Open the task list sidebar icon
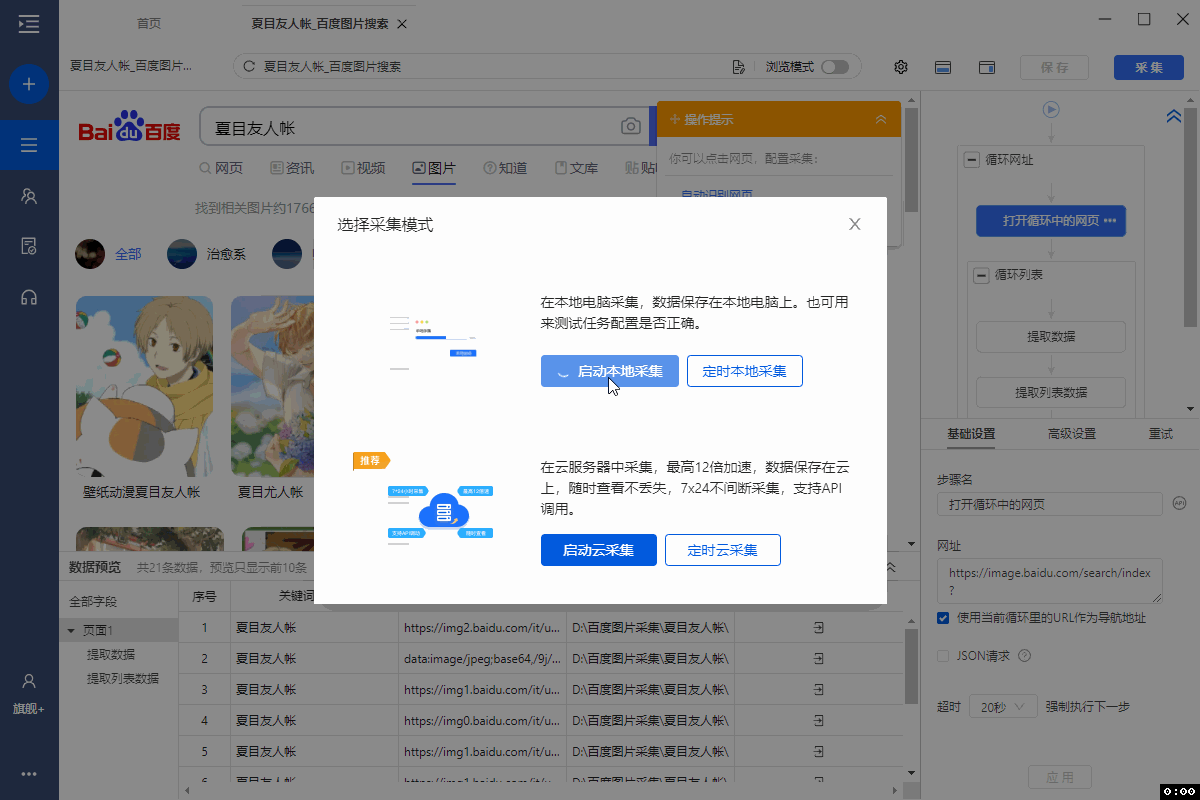This screenshot has width=1200, height=800. 29,145
